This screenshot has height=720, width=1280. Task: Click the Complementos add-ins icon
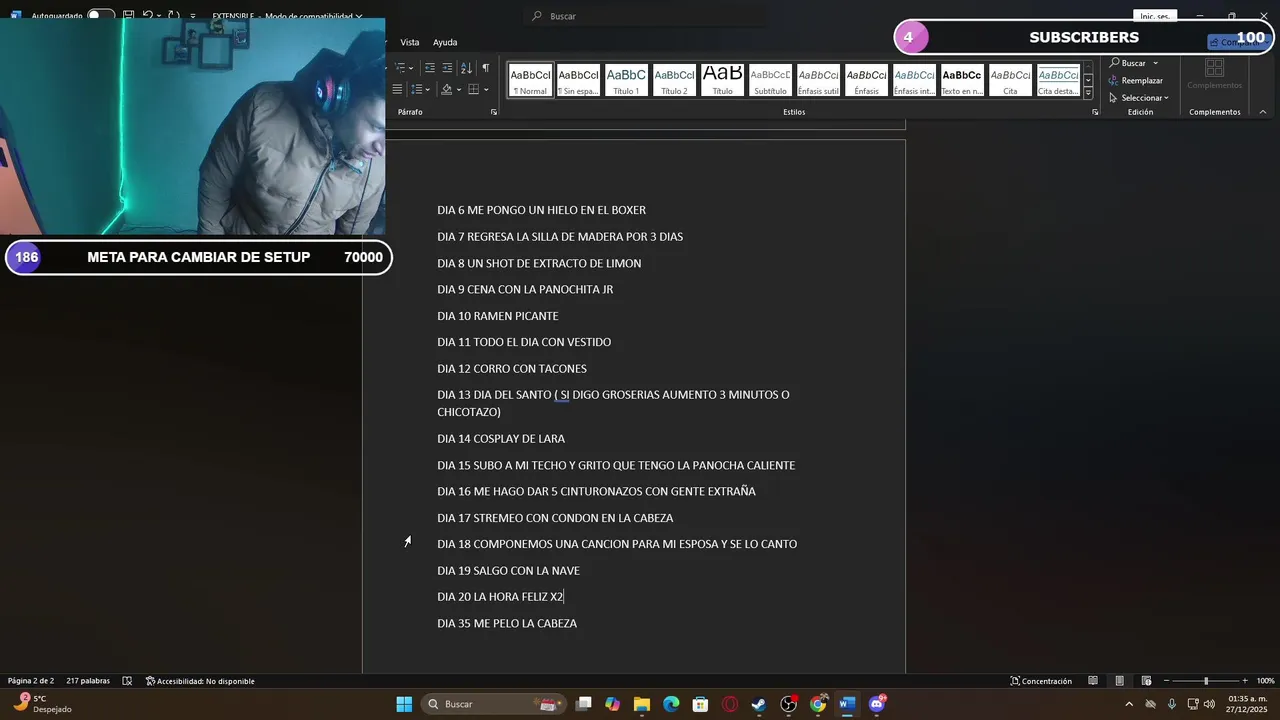(x=1214, y=73)
